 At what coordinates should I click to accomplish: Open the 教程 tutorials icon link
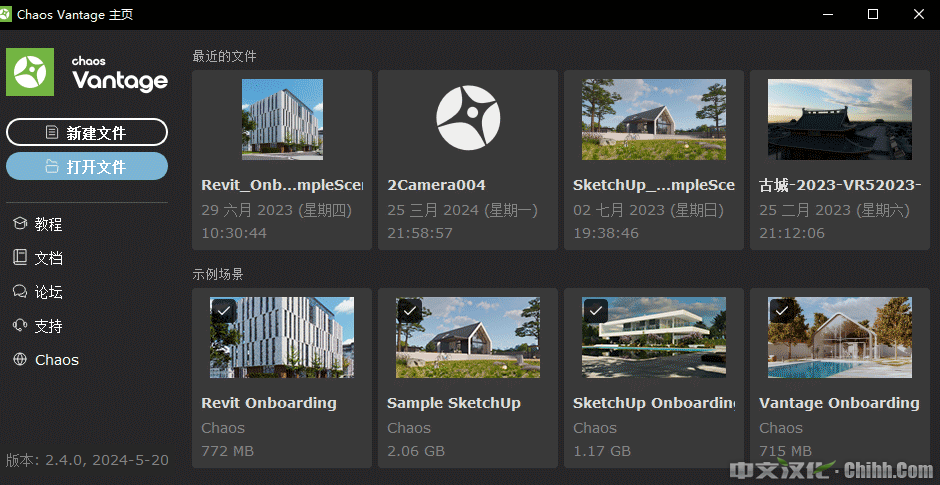(19, 224)
